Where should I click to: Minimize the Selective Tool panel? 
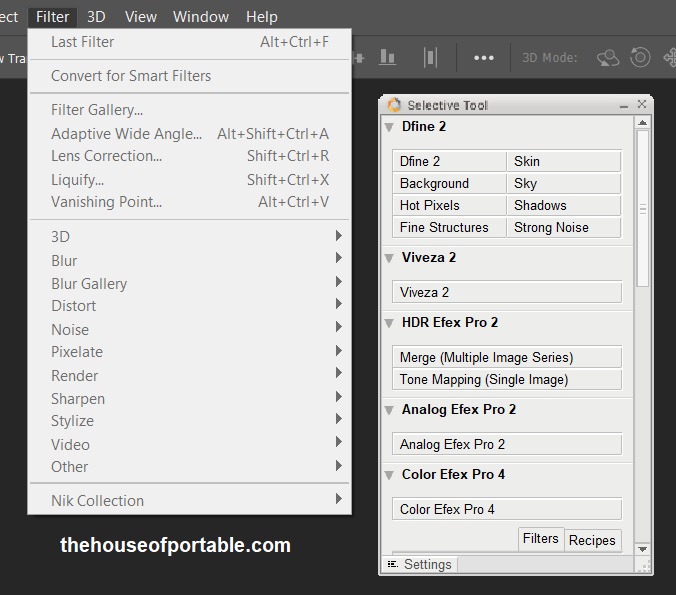coord(624,106)
